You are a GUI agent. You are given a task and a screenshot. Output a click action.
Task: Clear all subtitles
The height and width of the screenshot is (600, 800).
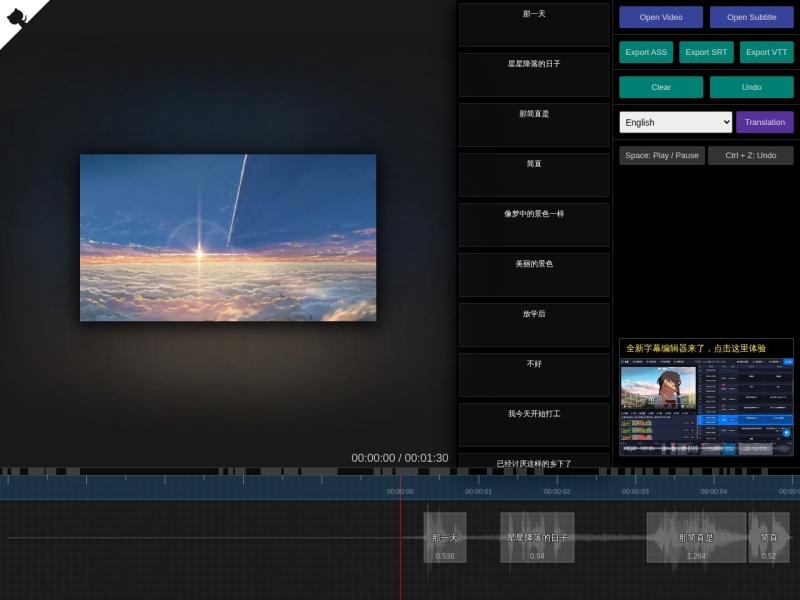pos(661,87)
